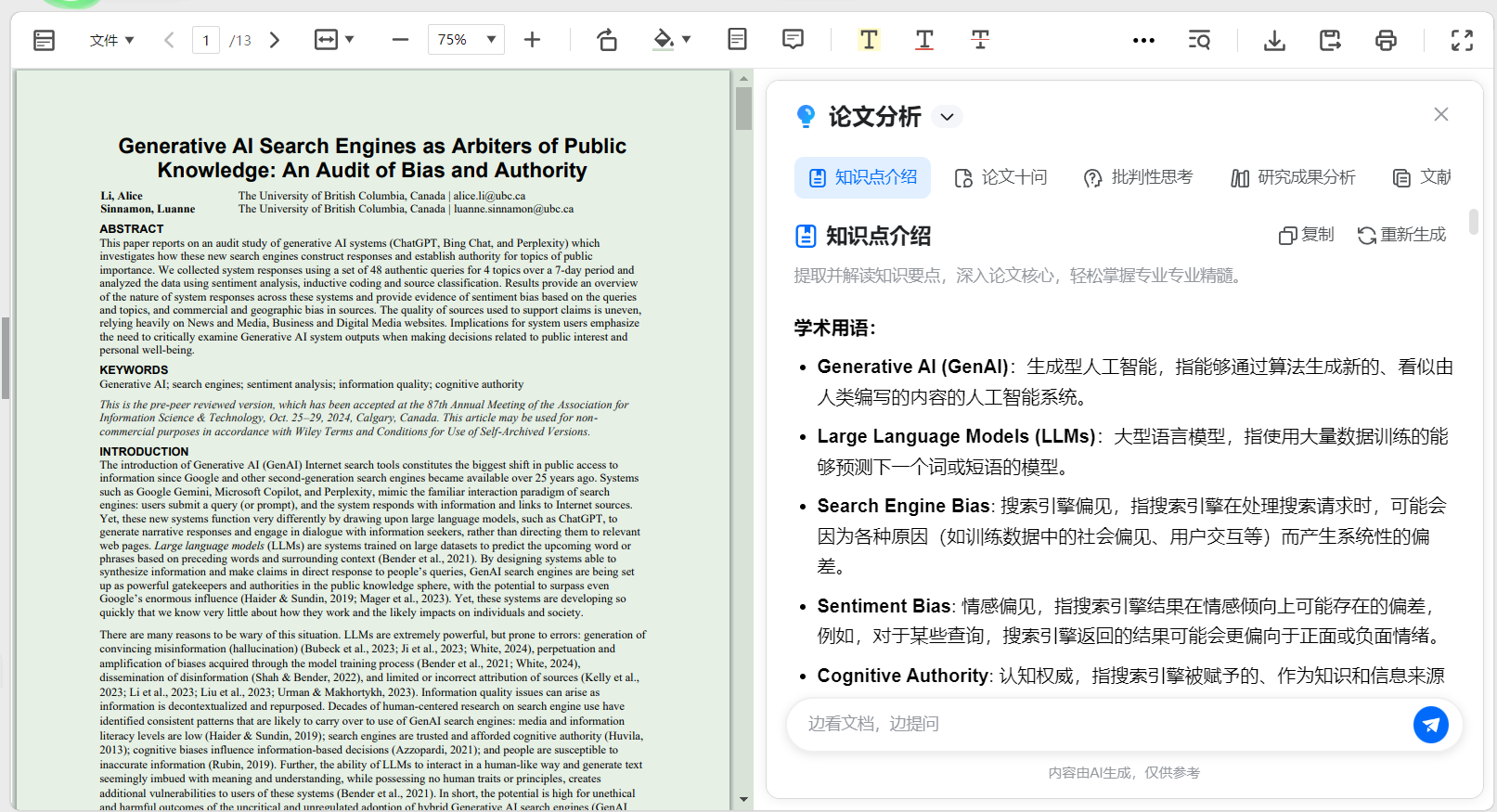Click the 学术用语 heading
The image size is (1497, 812).
coord(834,328)
